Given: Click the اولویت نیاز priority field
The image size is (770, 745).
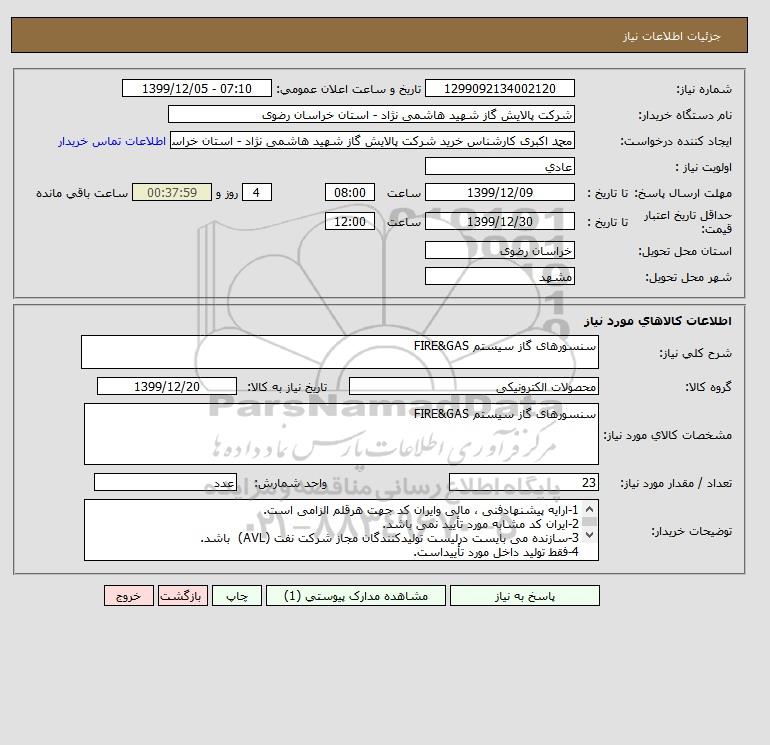Looking at the screenshot, I should 500,166.
